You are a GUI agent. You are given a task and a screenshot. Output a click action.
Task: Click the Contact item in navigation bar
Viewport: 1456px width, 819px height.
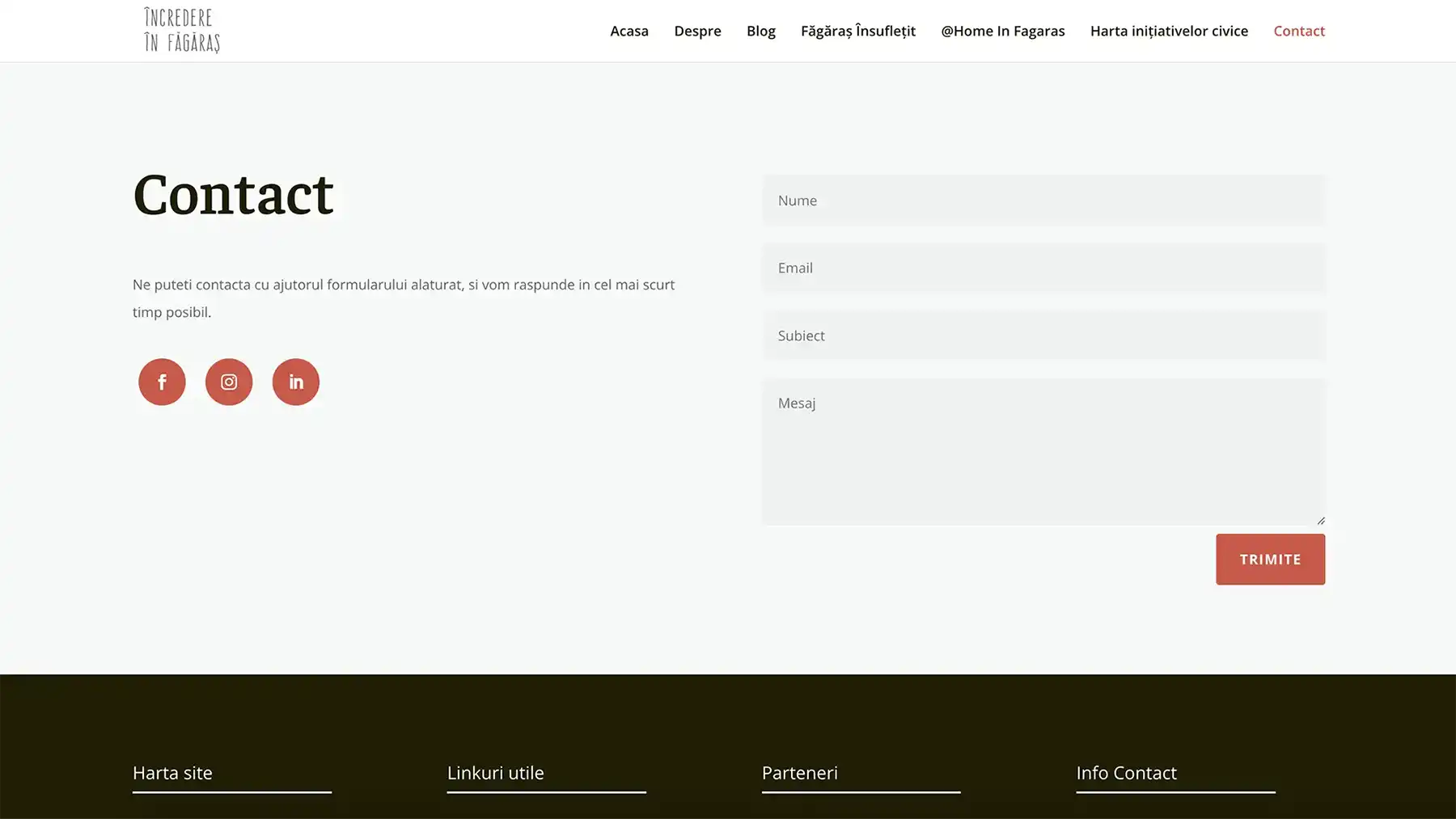1298,31
